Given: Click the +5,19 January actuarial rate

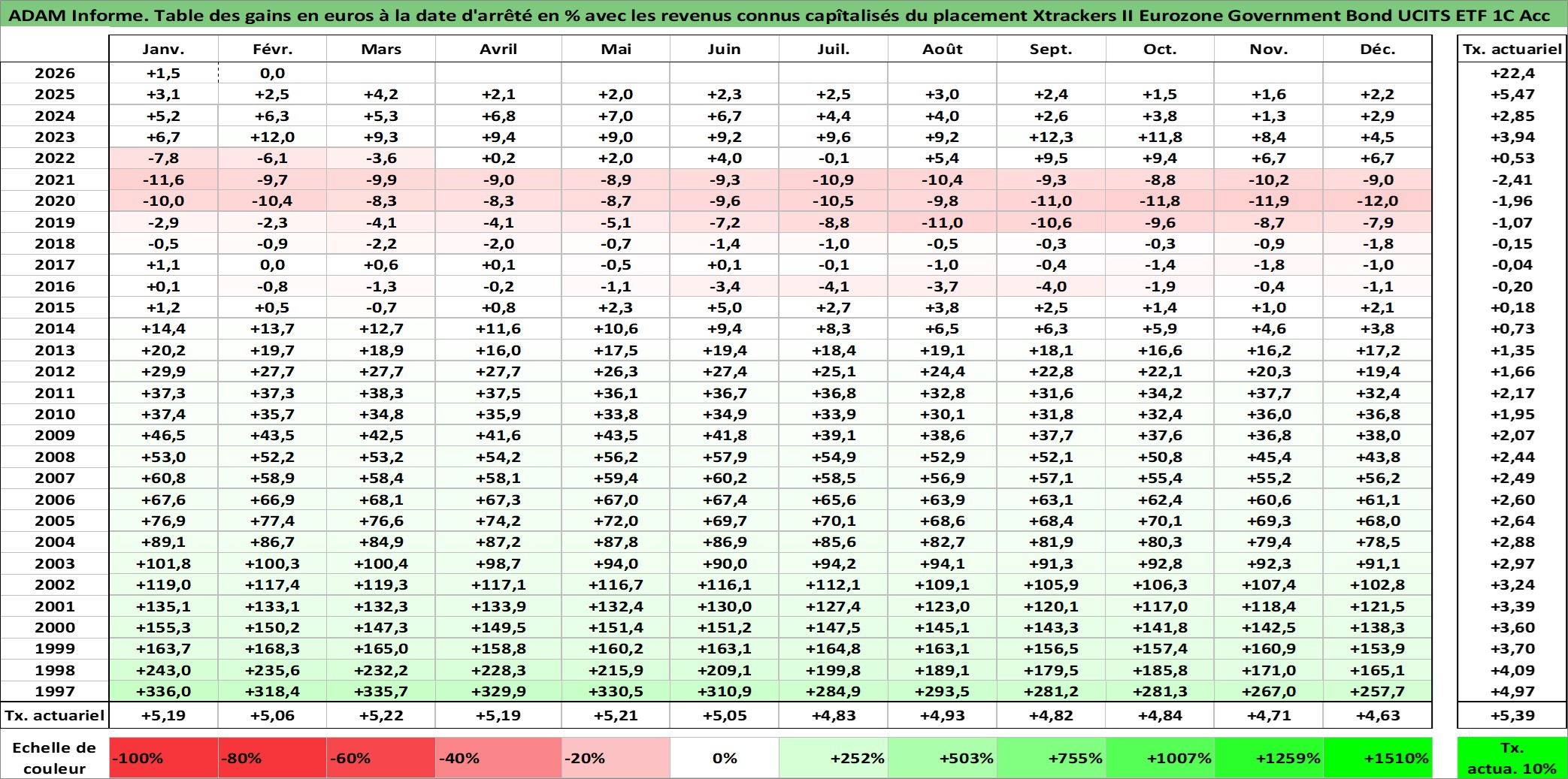Looking at the screenshot, I should tap(164, 715).
